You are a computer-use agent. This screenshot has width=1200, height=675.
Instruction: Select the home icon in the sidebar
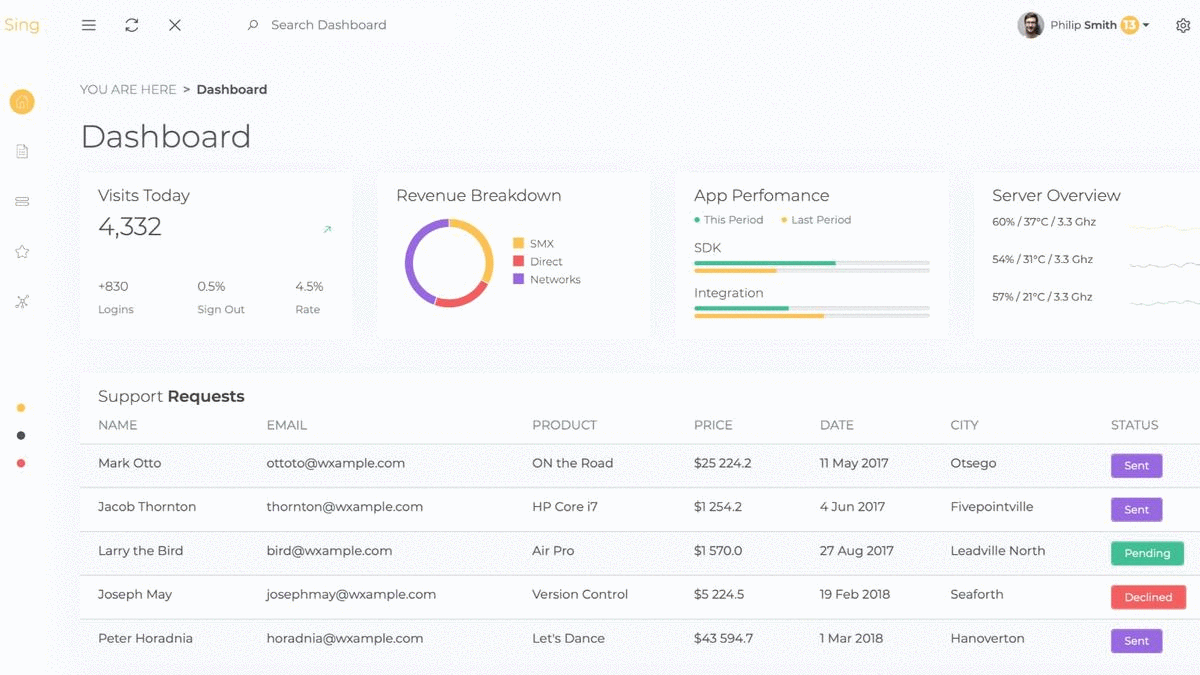click(21, 101)
